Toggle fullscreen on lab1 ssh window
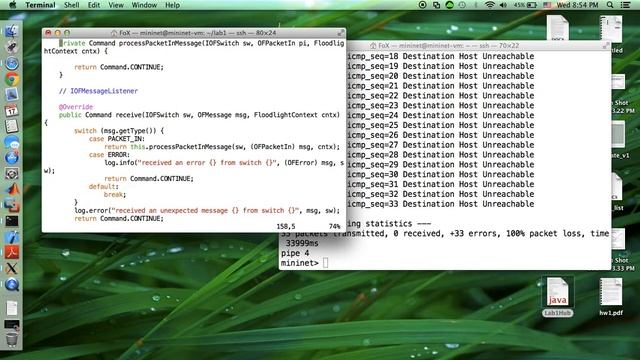The image size is (640, 360). [340, 33]
